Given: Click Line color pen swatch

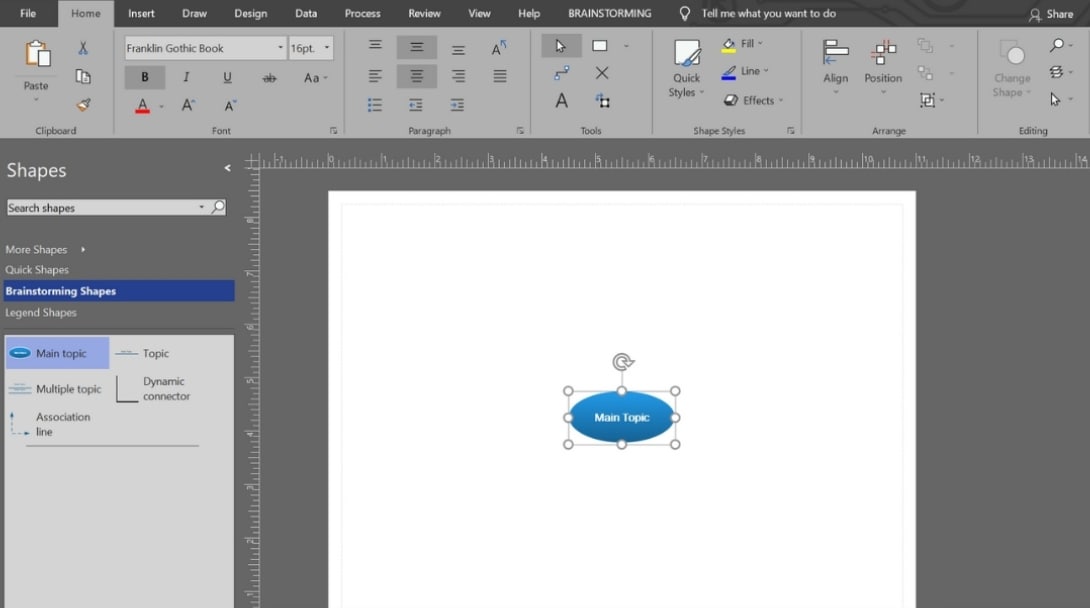Looking at the screenshot, I should click(729, 72).
